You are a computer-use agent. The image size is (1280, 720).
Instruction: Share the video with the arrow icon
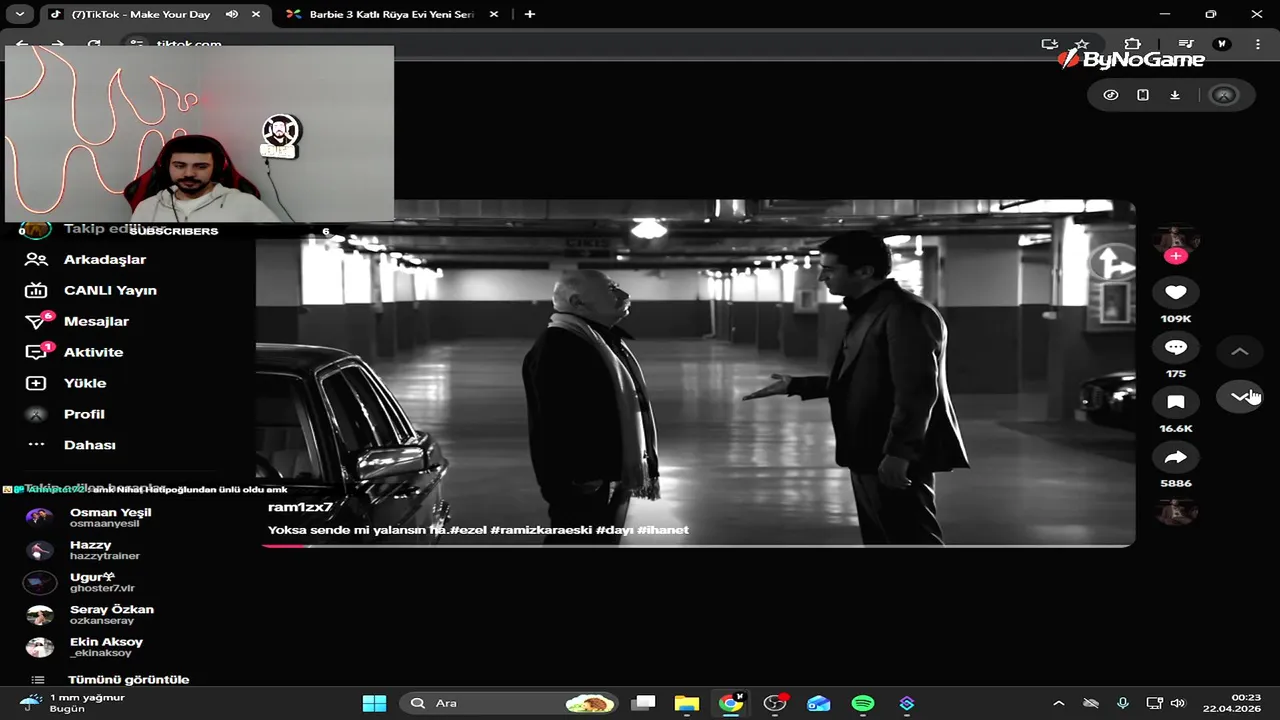[x=1176, y=457]
